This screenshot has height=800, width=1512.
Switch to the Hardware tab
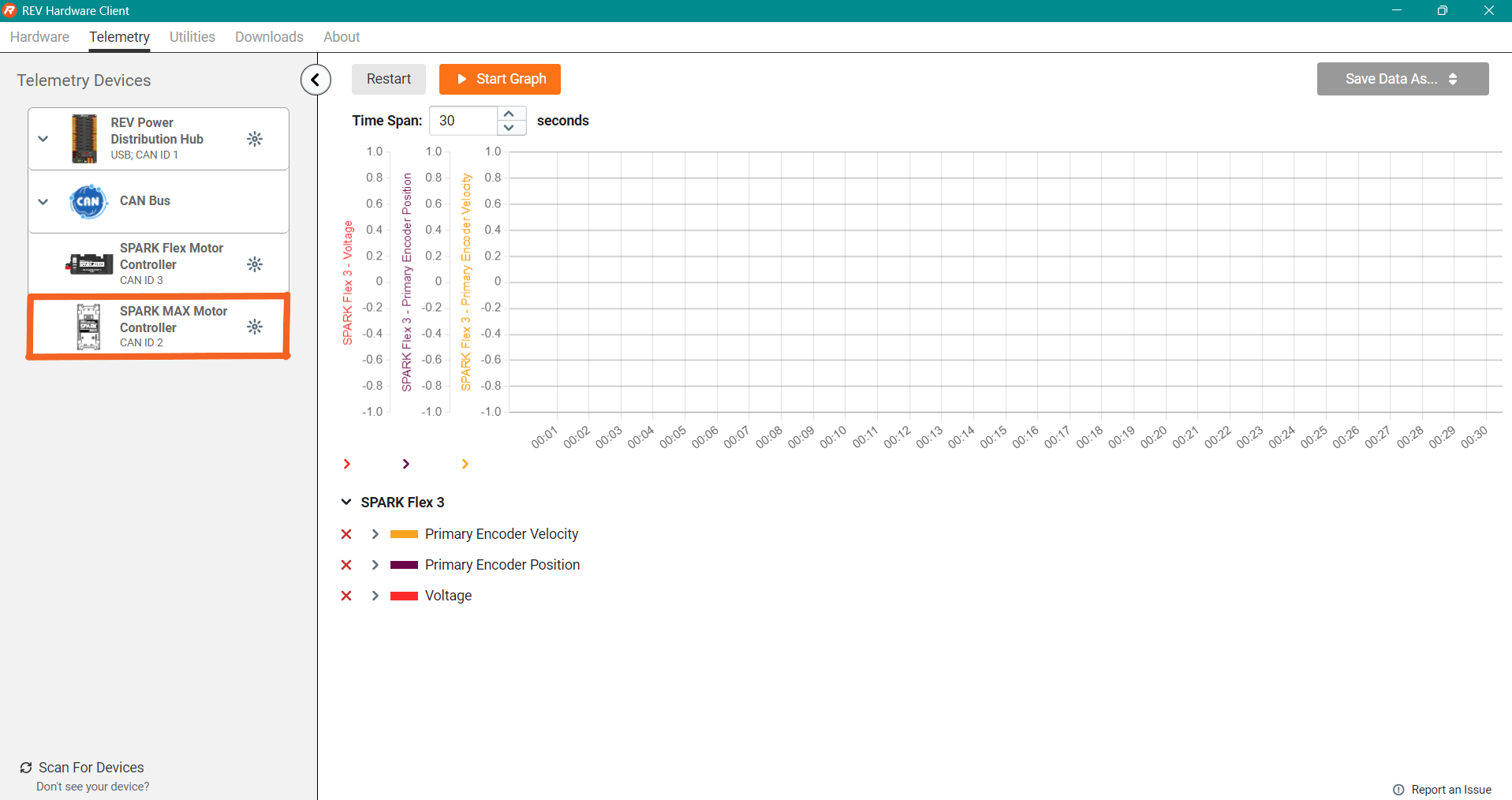click(x=39, y=37)
